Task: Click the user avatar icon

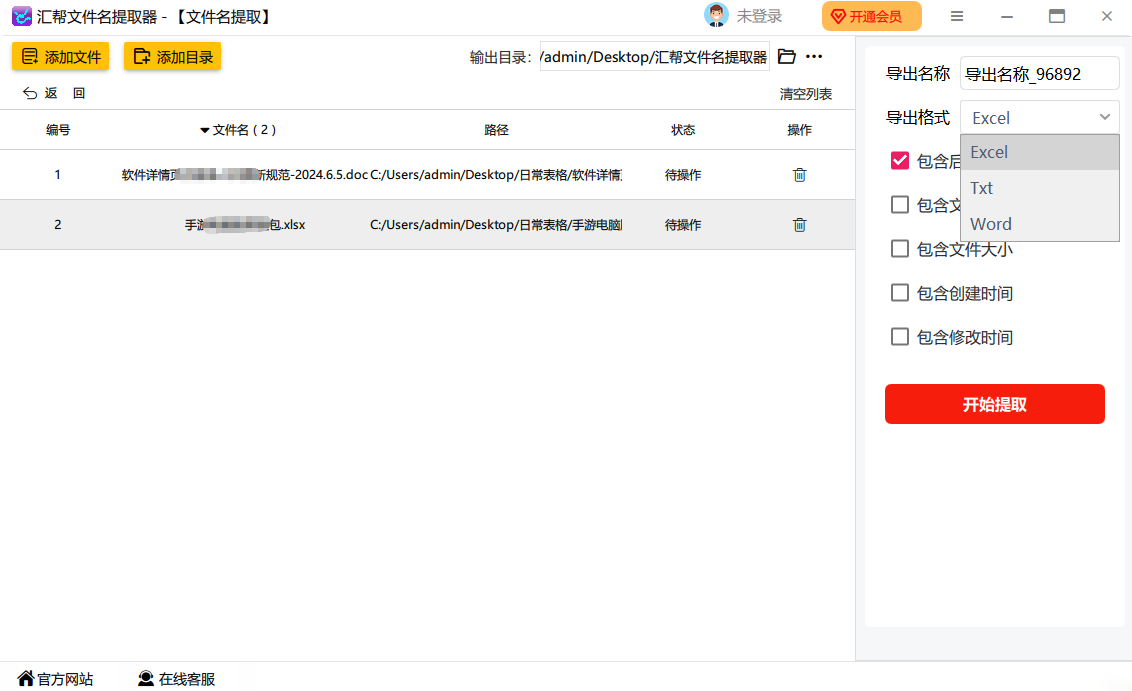Action: coord(716,16)
